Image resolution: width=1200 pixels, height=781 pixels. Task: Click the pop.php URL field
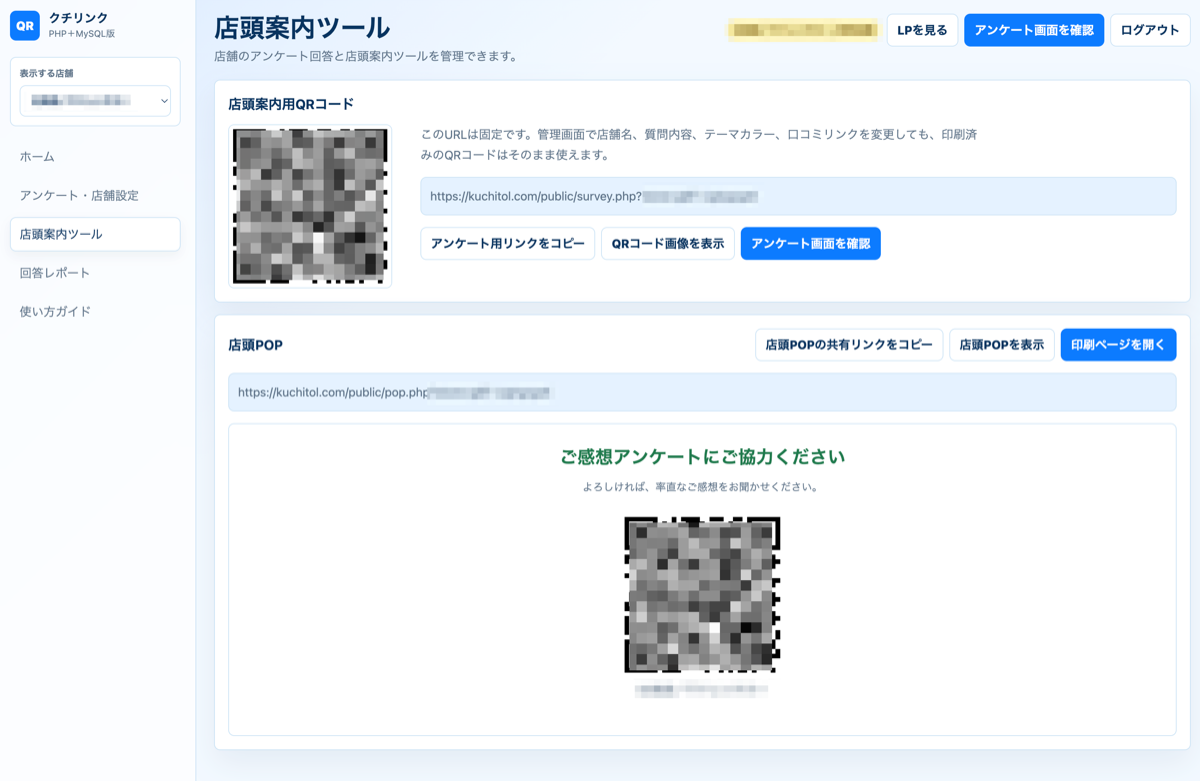pos(702,392)
